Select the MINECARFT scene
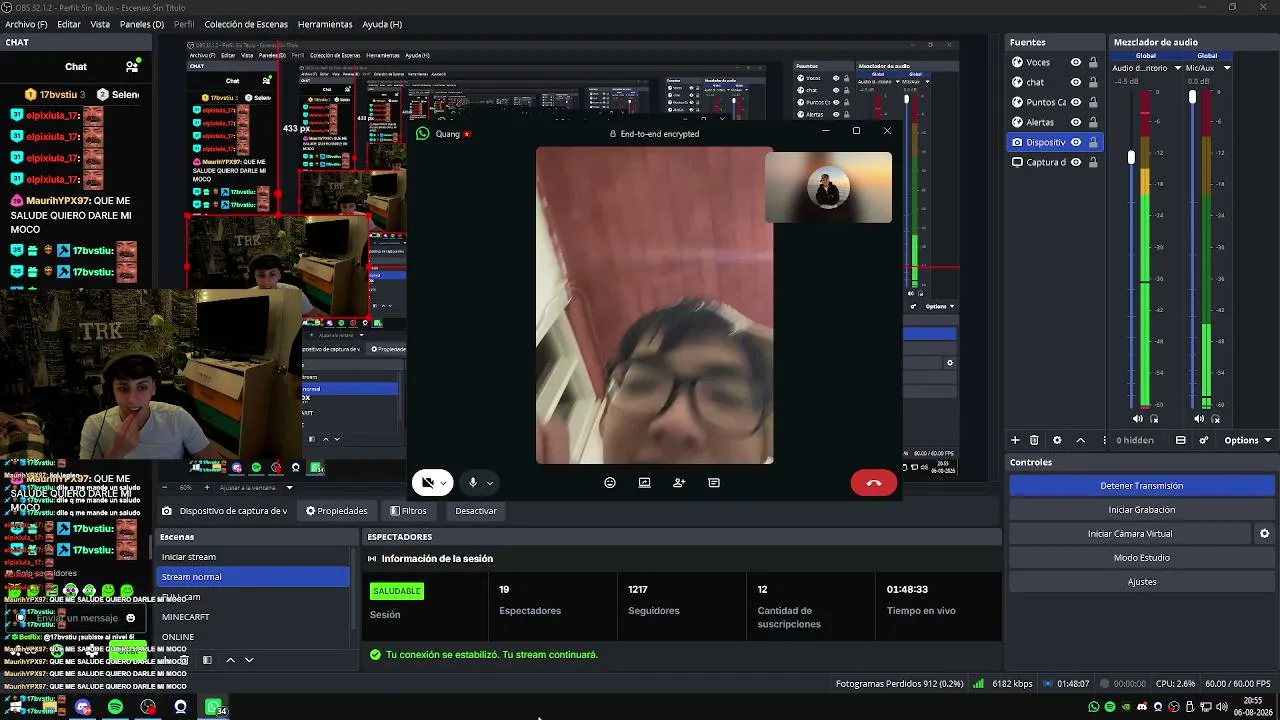The height and width of the screenshot is (720, 1280). point(254,617)
